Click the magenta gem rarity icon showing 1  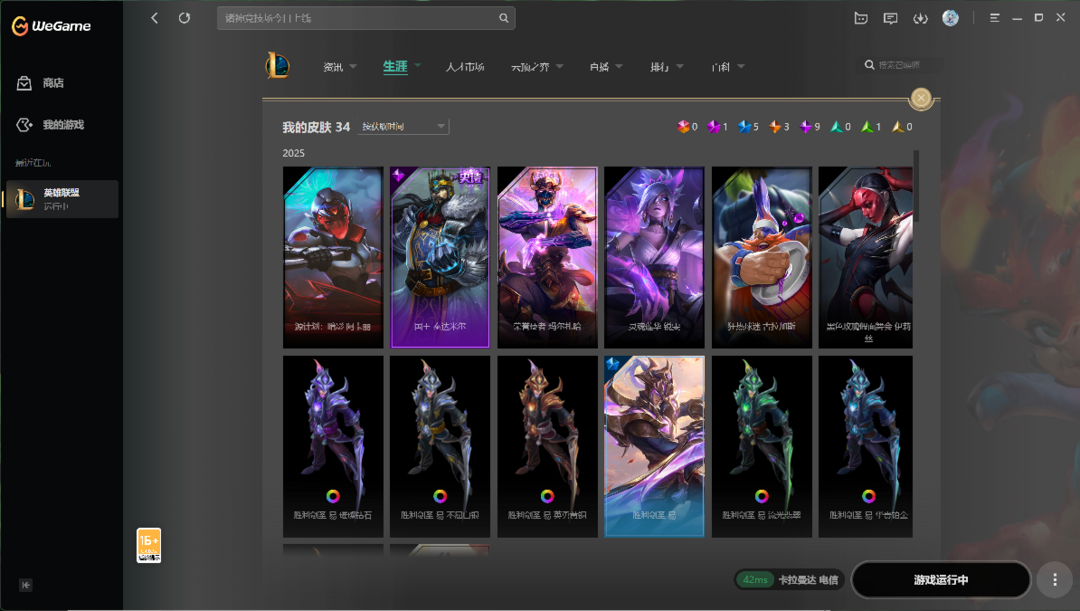click(714, 127)
